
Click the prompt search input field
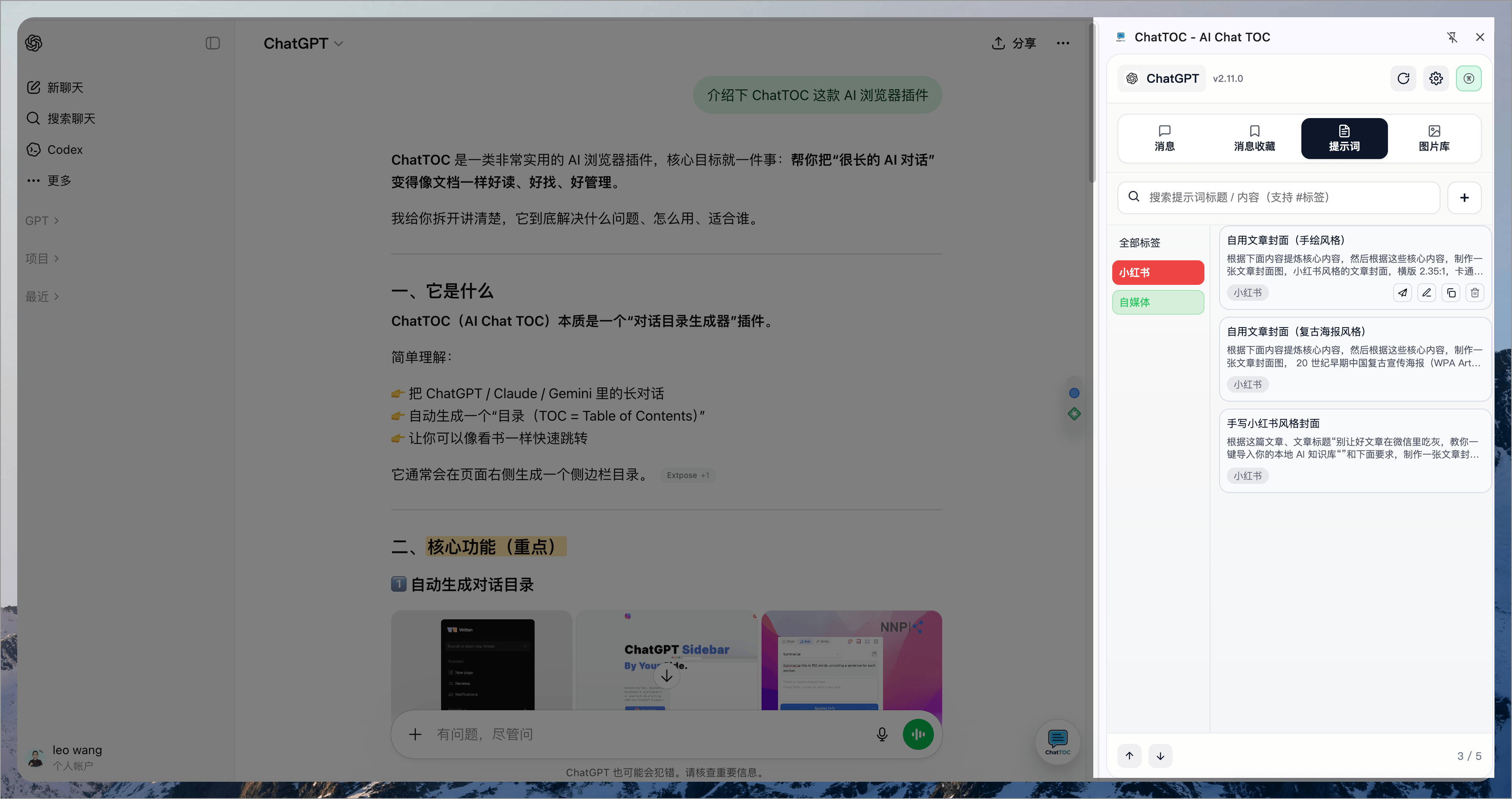coord(1279,198)
